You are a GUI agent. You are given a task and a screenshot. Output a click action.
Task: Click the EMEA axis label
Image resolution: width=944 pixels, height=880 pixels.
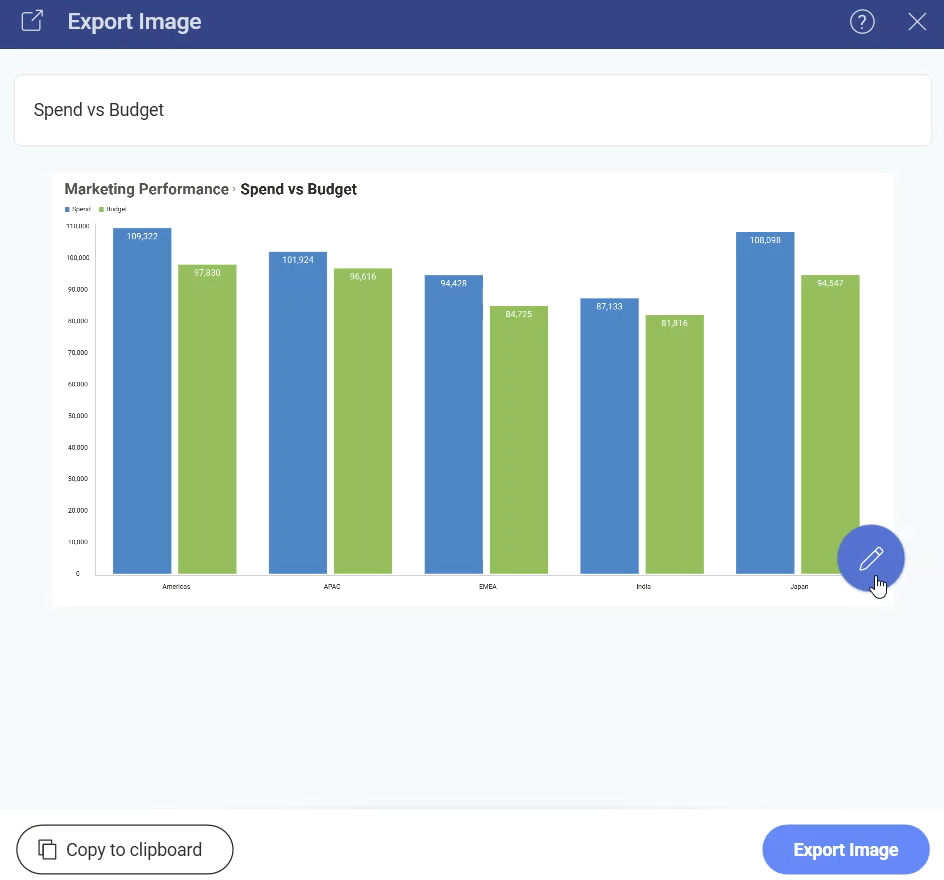(488, 586)
